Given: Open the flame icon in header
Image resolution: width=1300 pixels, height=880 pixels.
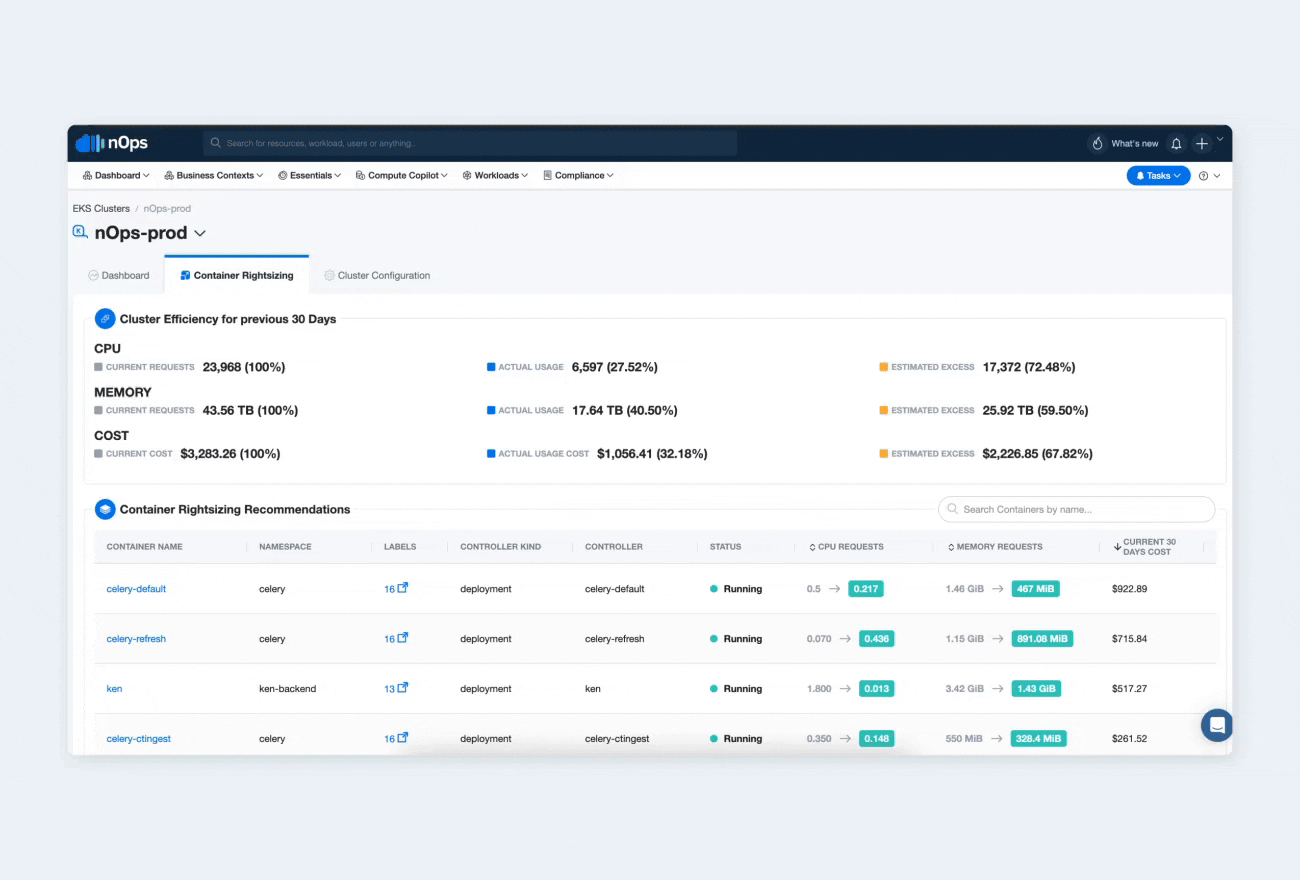Looking at the screenshot, I should 1097,144.
